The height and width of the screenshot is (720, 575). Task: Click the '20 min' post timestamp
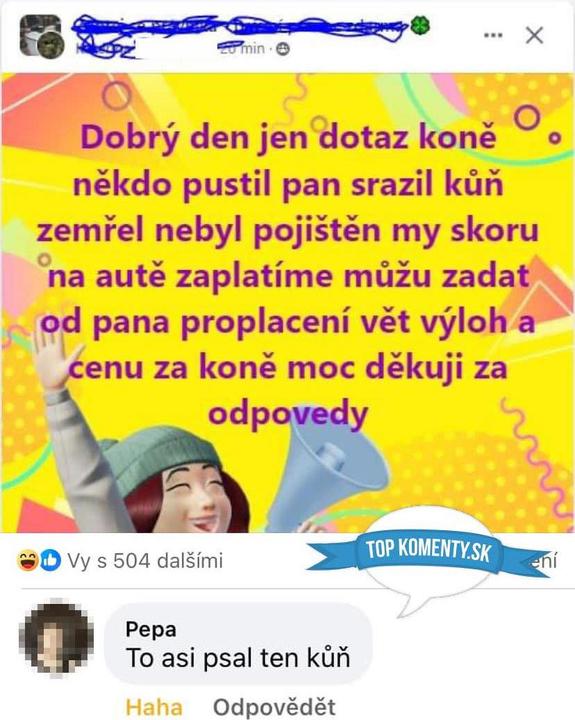point(242,48)
